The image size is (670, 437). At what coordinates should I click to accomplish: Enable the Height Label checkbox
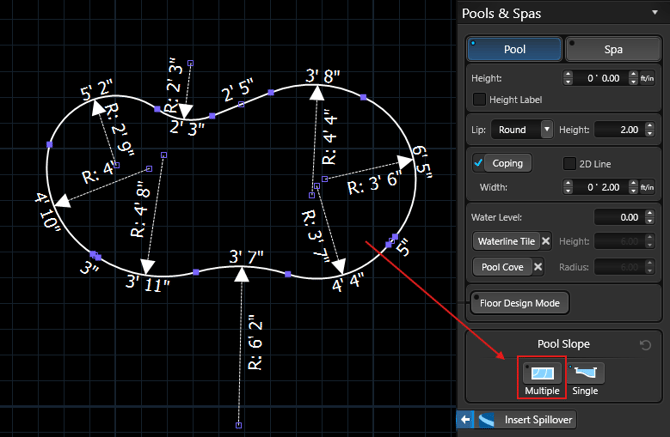pos(479,99)
